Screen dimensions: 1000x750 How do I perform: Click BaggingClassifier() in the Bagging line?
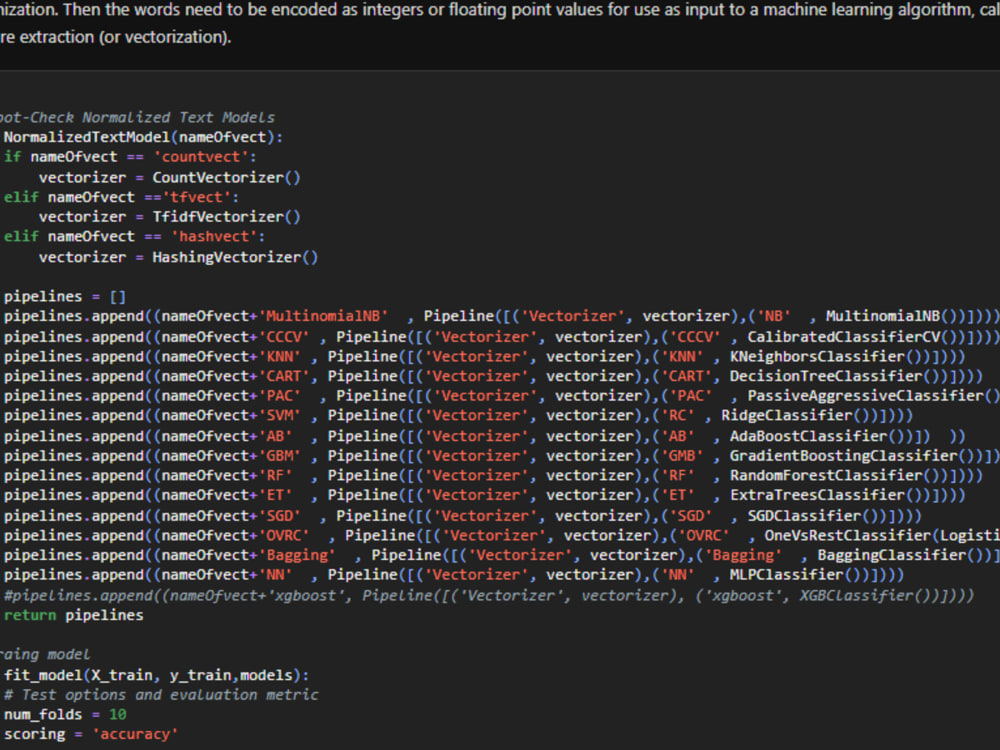[901, 555]
